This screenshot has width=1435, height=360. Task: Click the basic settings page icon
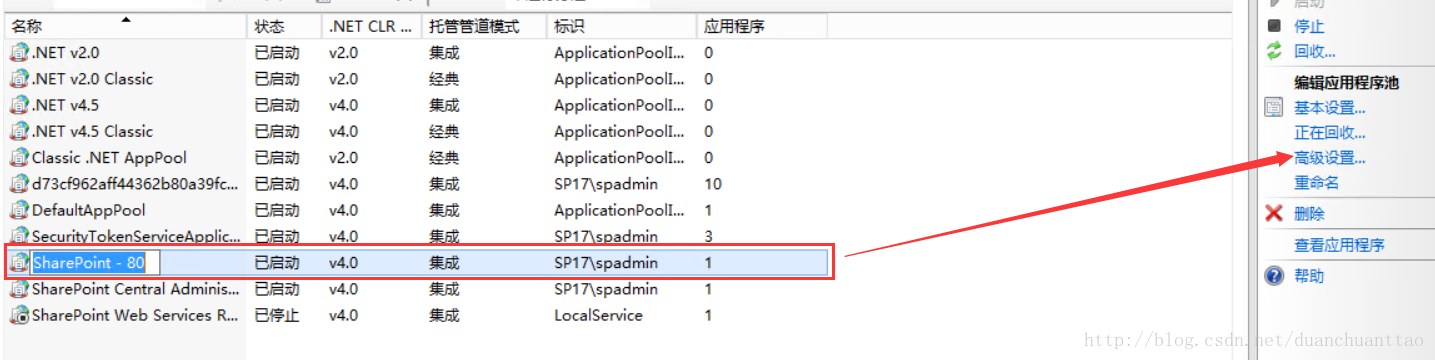(x=1274, y=108)
